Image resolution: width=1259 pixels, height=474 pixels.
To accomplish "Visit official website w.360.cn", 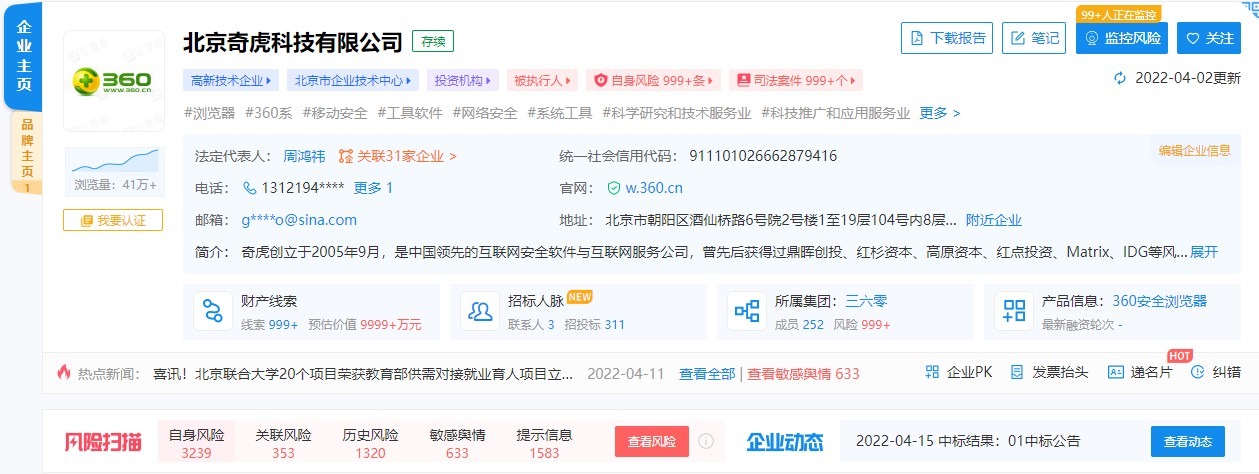I will (654, 188).
